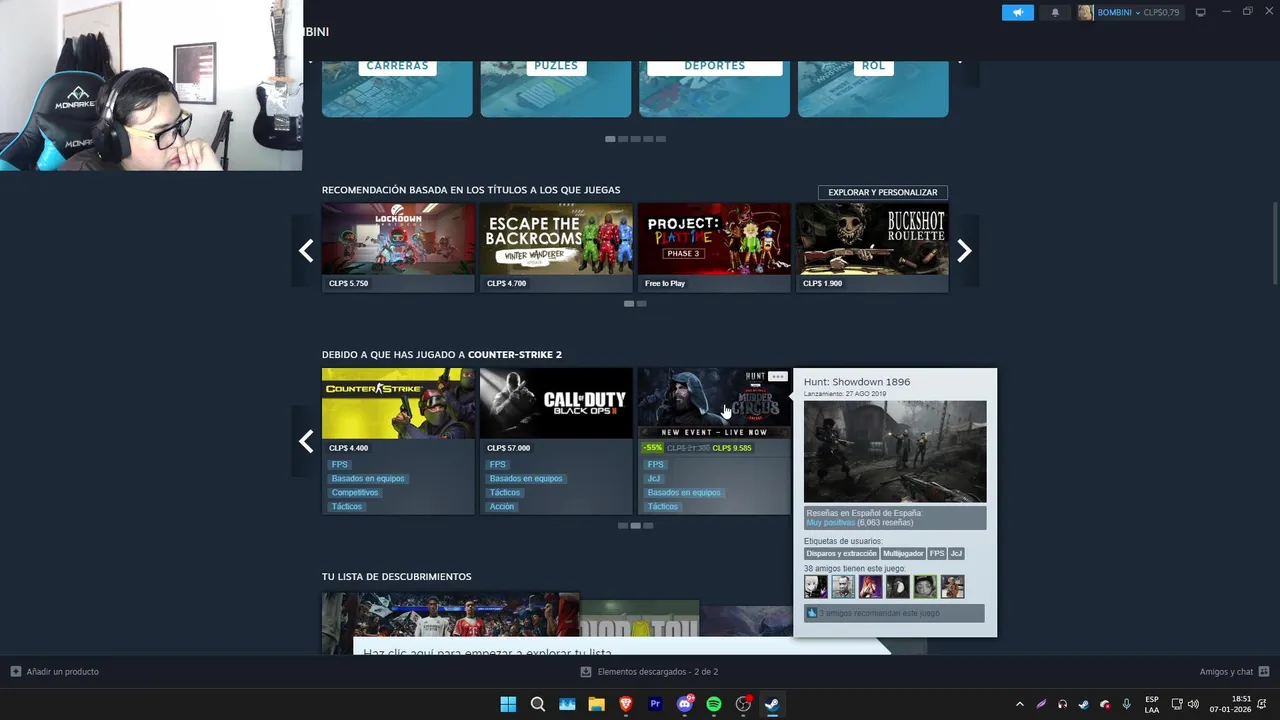The height and width of the screenshot is (720, 1280).
Task: Open the DEPORTES category card
Action: 714,88
